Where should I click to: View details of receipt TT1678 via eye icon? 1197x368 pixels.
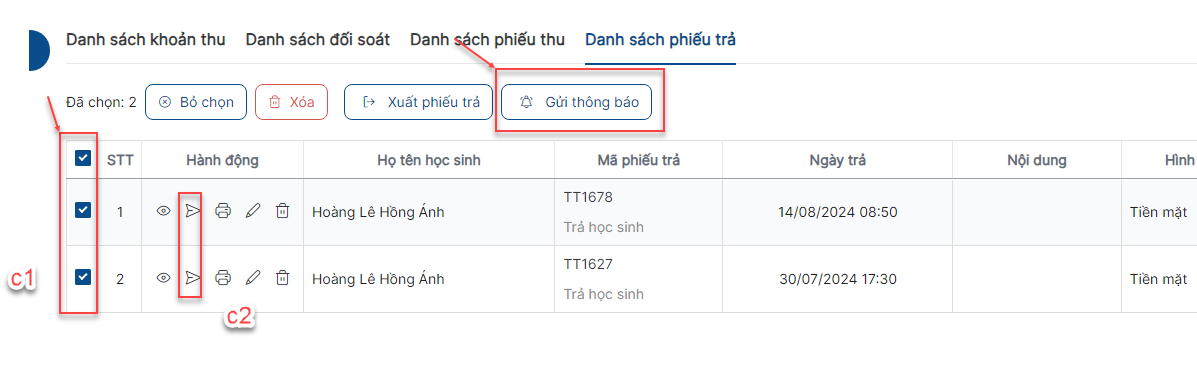coord(163,211)
